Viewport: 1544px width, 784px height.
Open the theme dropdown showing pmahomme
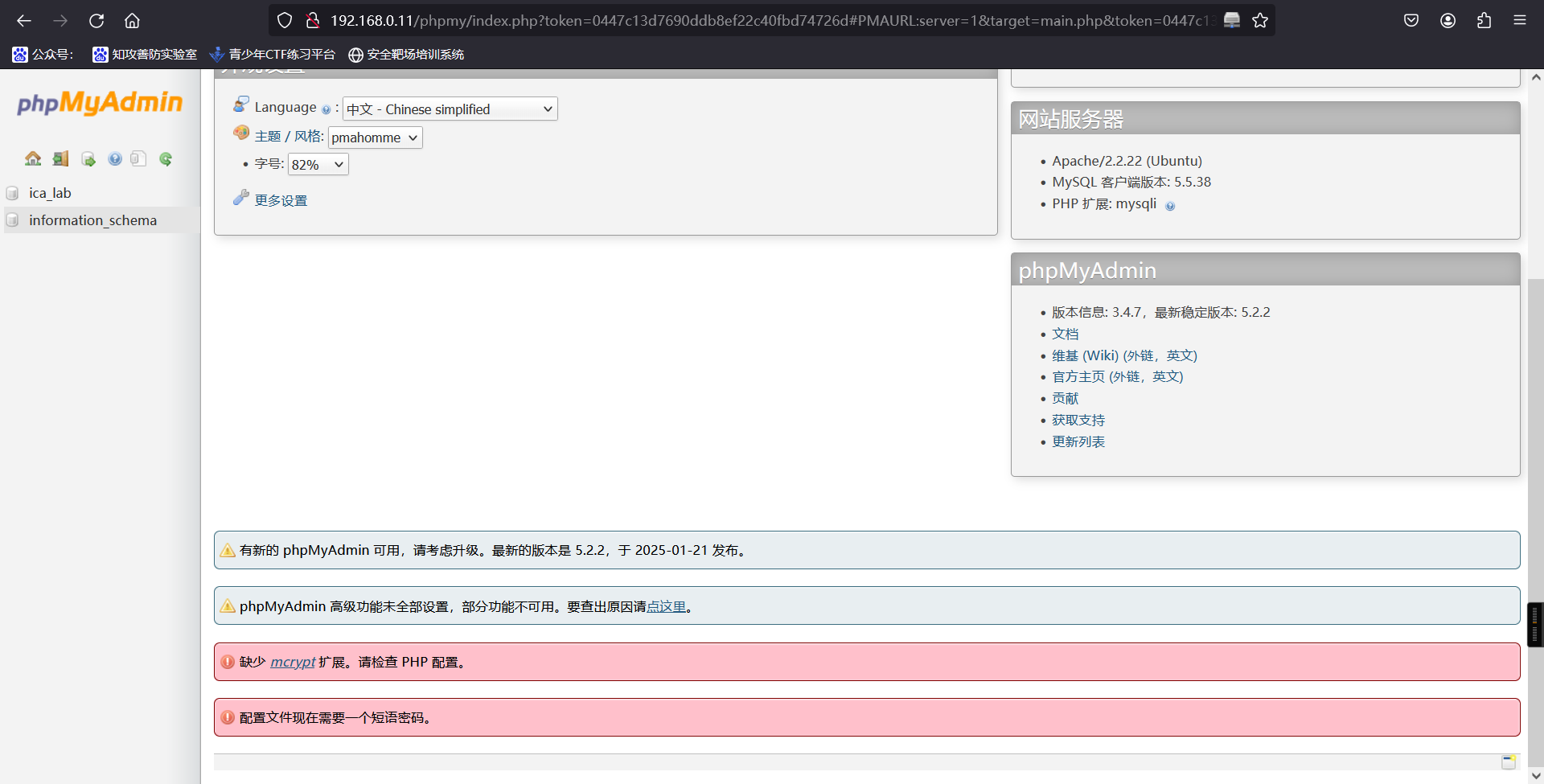click(376, 138)
